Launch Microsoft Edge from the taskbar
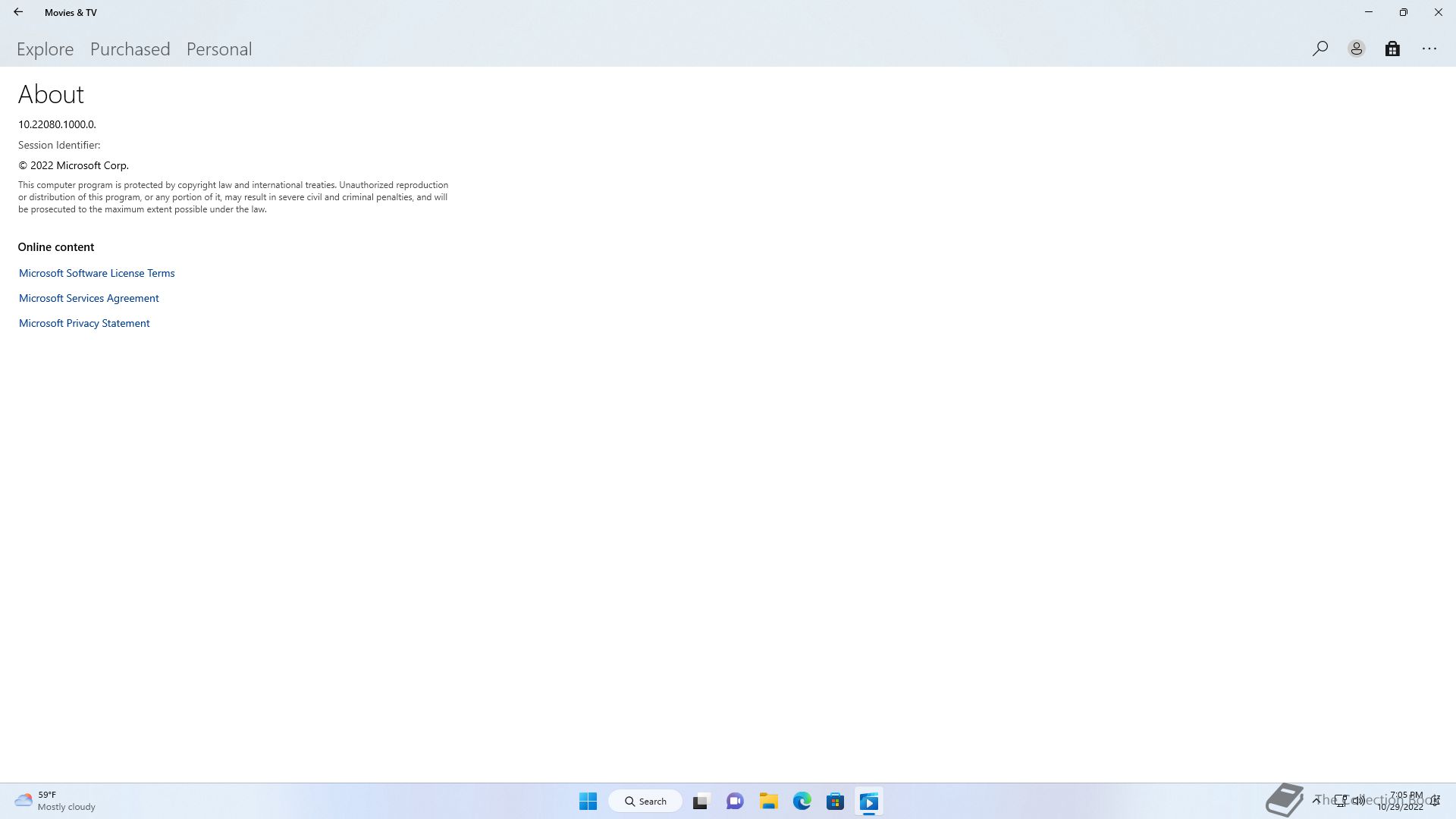 click(802, 801)
